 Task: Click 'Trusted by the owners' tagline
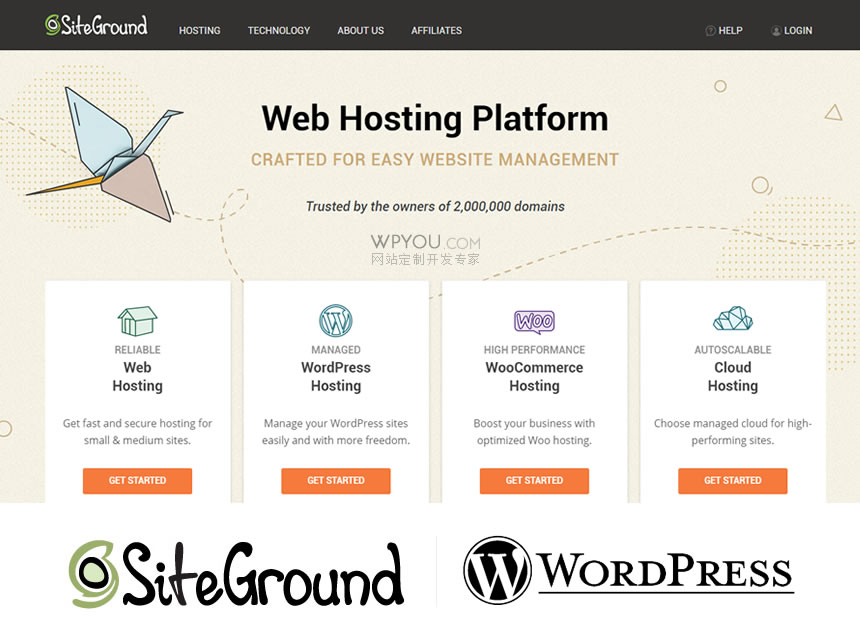pos(435,206)
